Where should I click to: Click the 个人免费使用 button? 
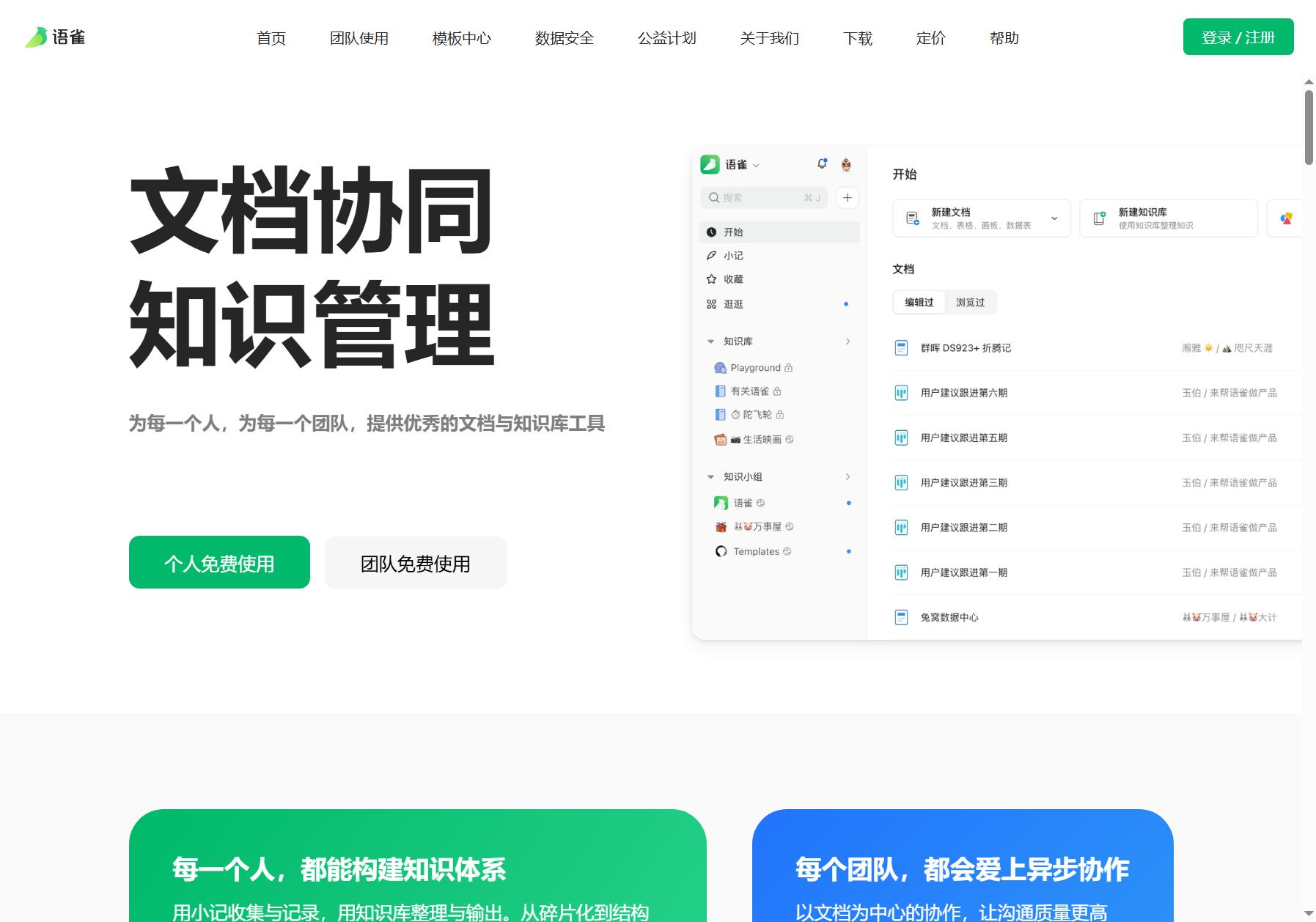pos(219,562)
